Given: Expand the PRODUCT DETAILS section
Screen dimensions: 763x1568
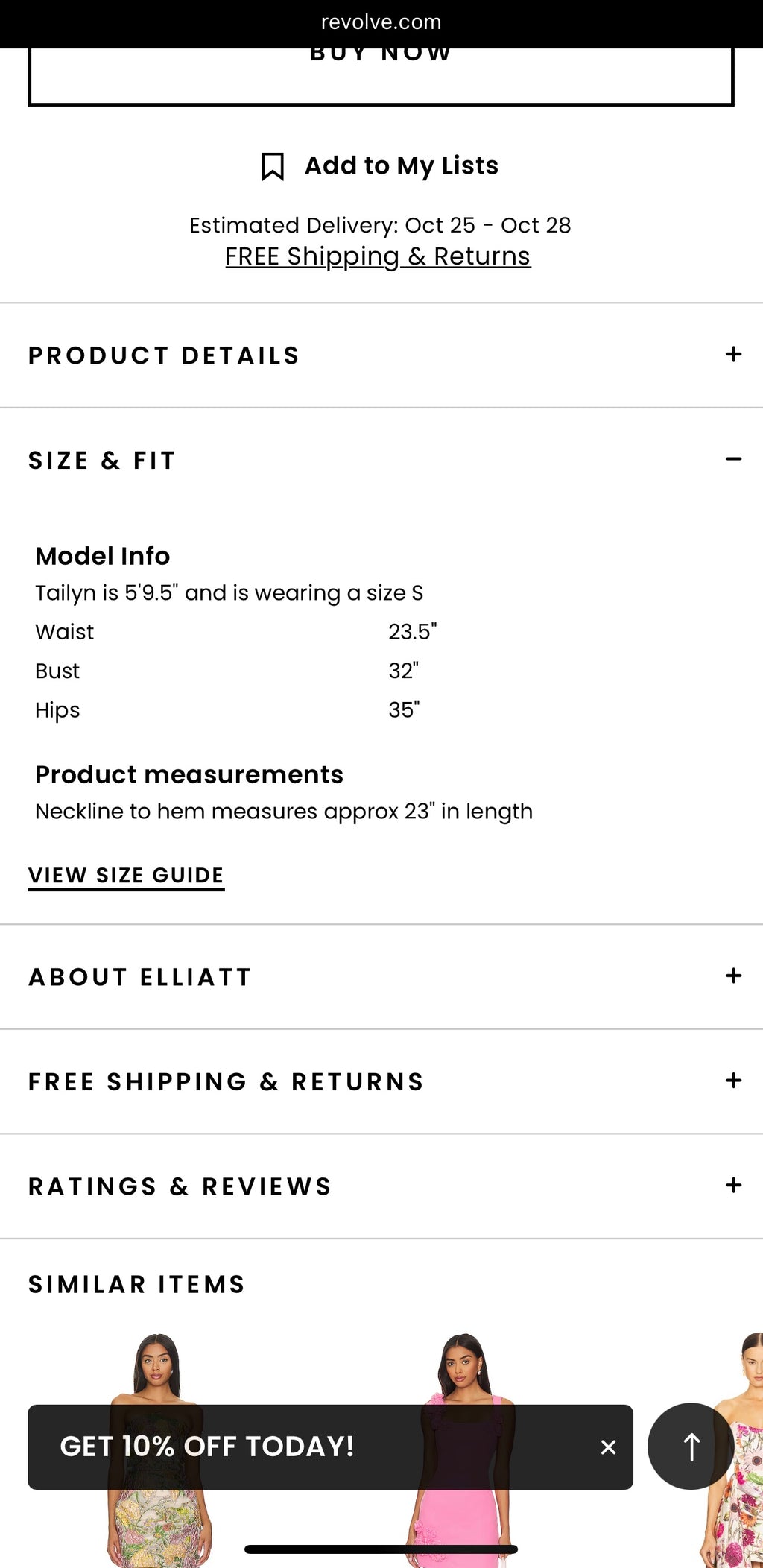Looking at the screenshot, I should [x=734, y=355].
